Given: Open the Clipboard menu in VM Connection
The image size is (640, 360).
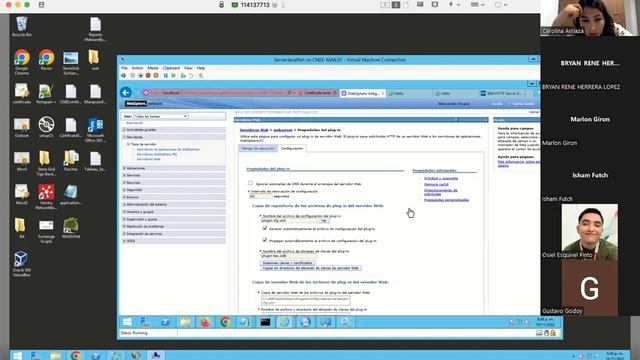Looking at the screenshot, I should click(171, 68).
